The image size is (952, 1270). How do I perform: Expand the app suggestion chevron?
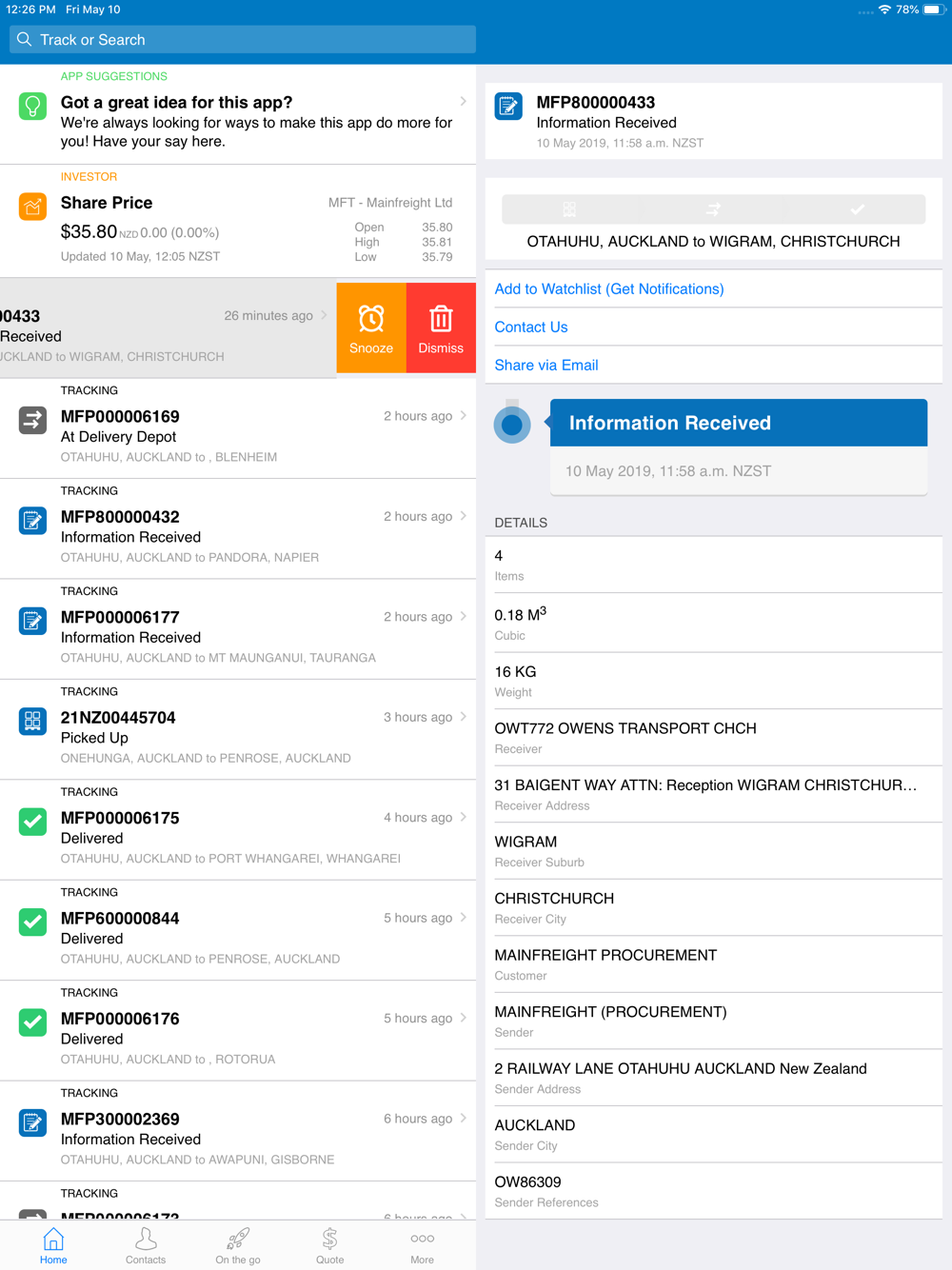(463, 101)
